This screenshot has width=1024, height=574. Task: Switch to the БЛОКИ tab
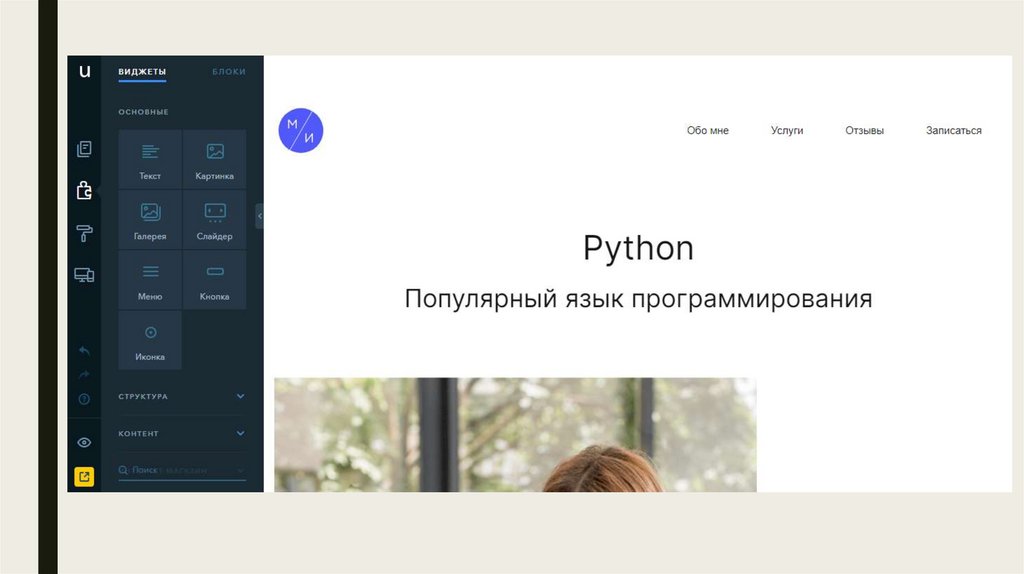click(x=229, y=72)
